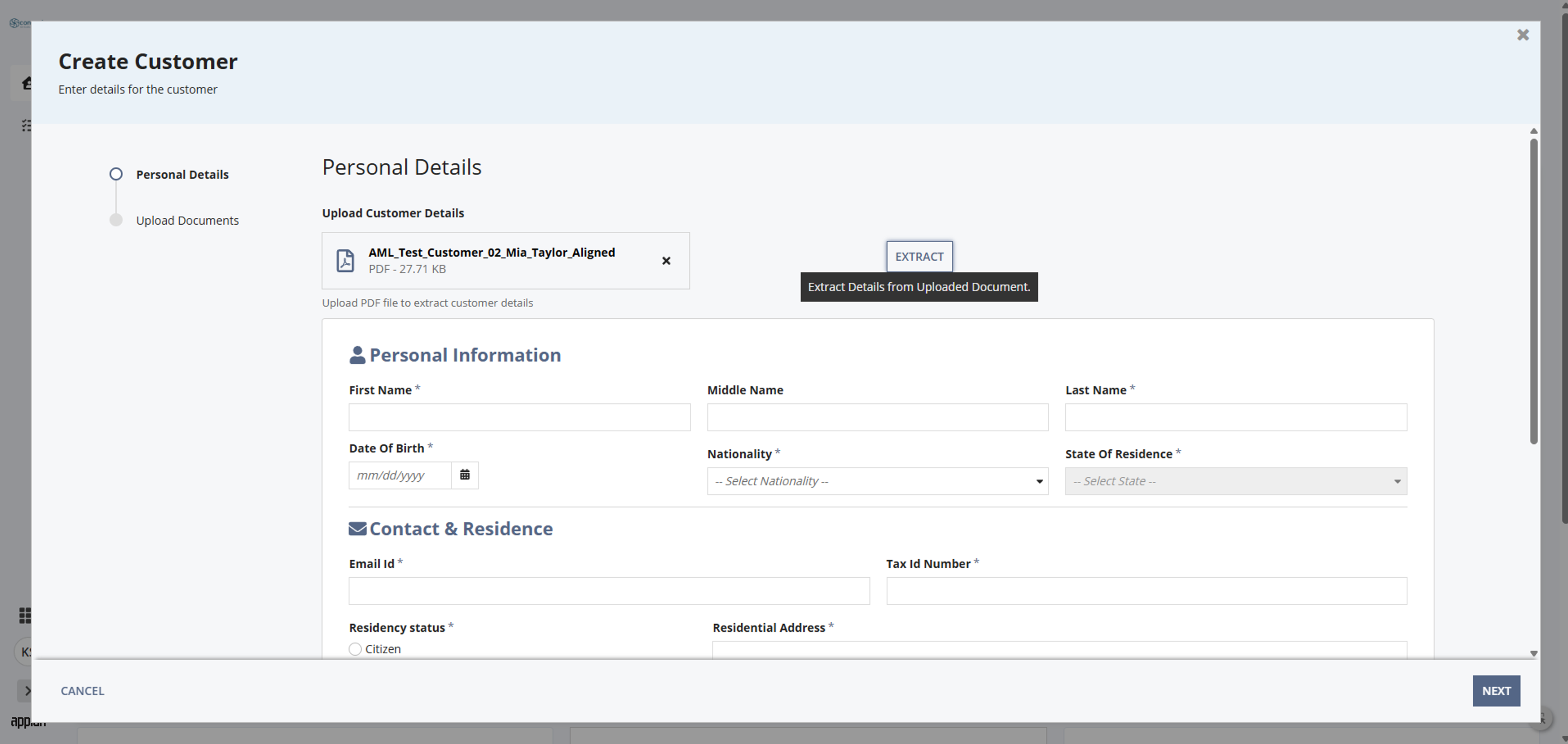This screenshot has width=1568, height=744.
Task: Focus the Tax Id Number field
Action: tap(1146, 590)
